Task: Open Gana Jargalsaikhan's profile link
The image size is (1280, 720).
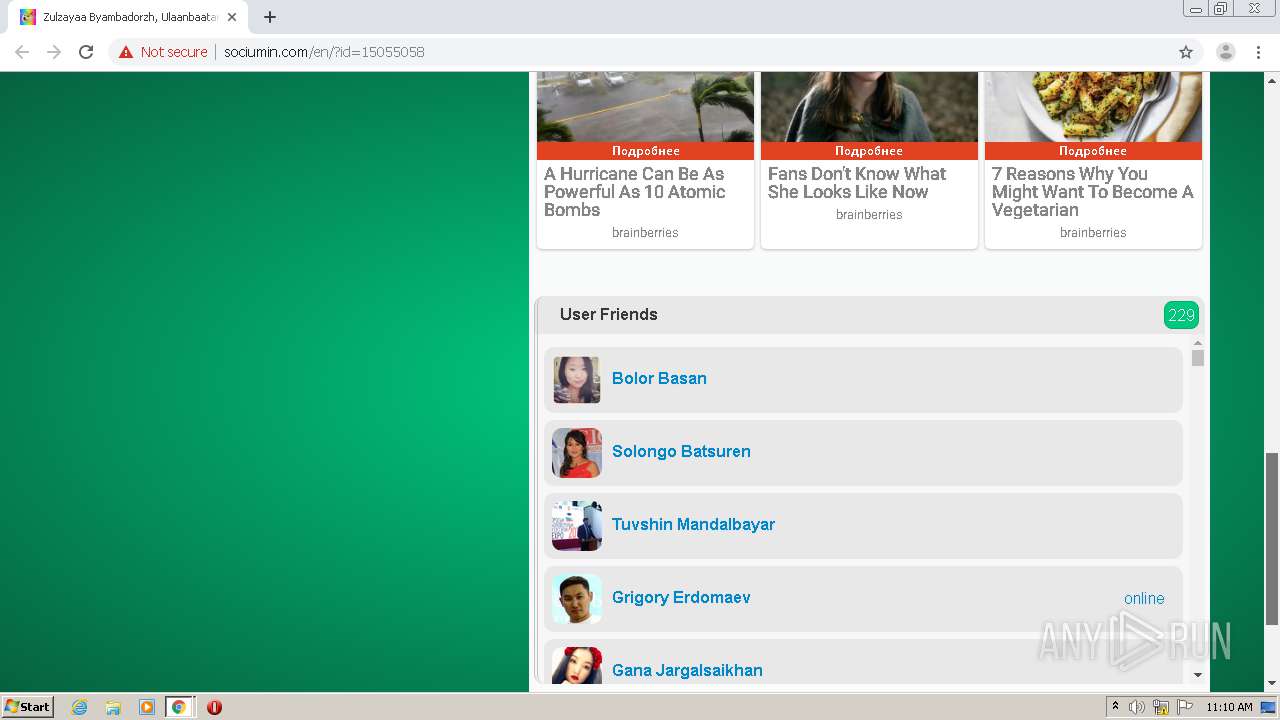Action: tap(687, 670)
